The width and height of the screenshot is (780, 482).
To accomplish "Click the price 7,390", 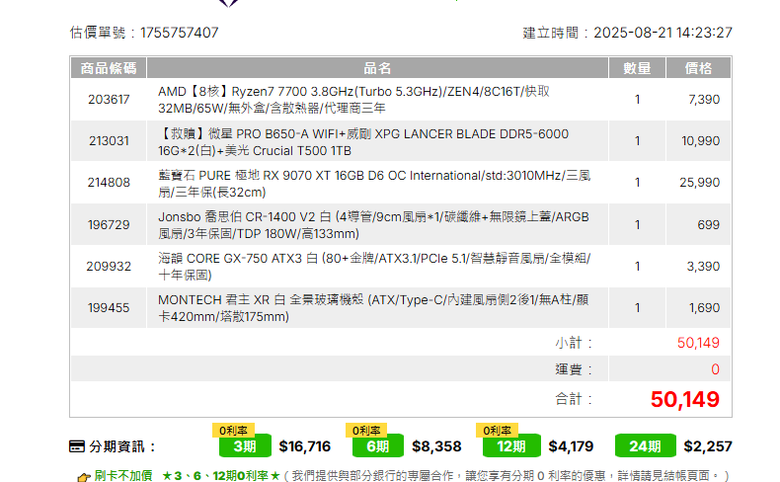I will click(x=704, y=99).
